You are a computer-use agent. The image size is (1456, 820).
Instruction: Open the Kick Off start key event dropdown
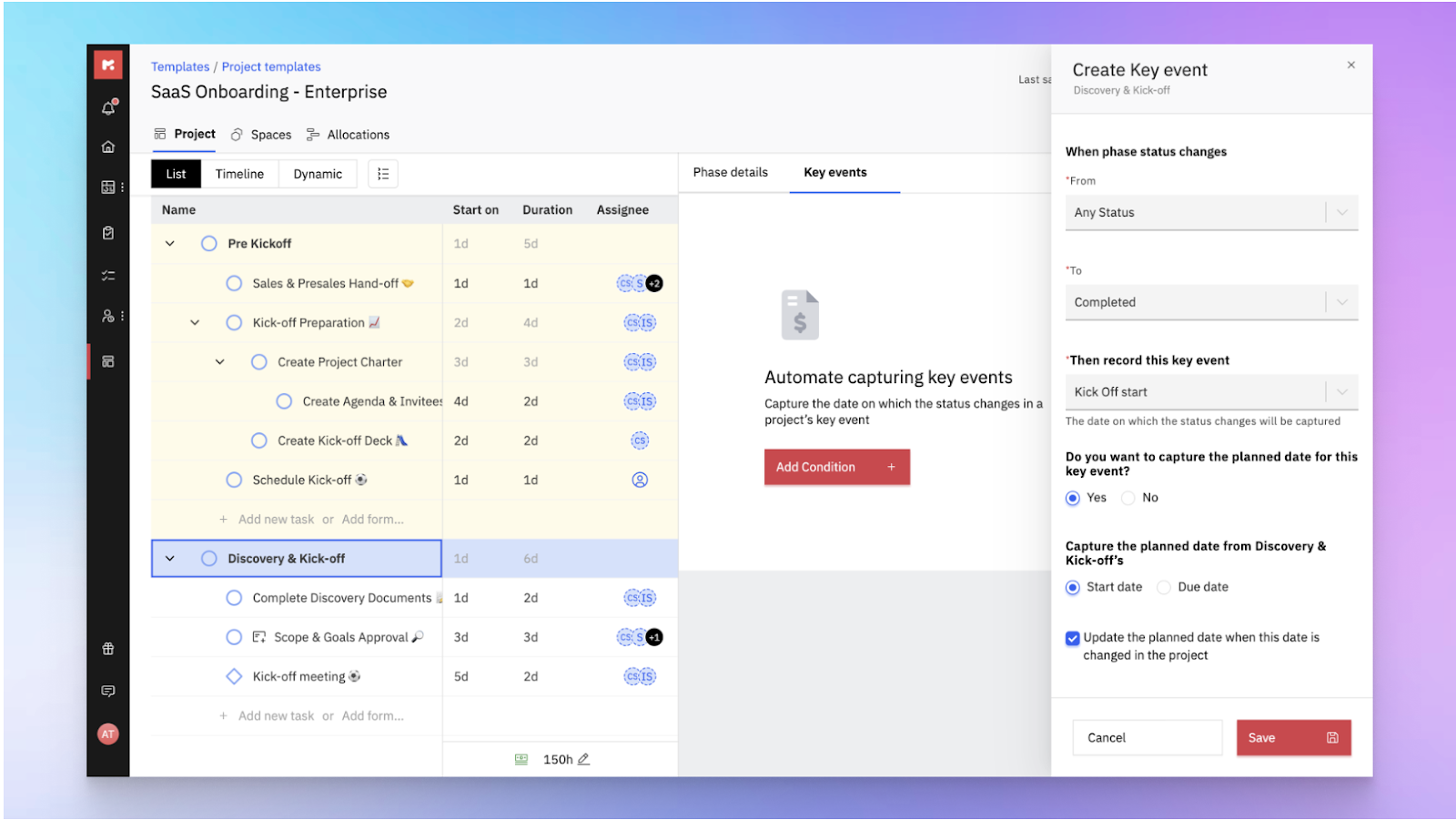point(1210,391)
